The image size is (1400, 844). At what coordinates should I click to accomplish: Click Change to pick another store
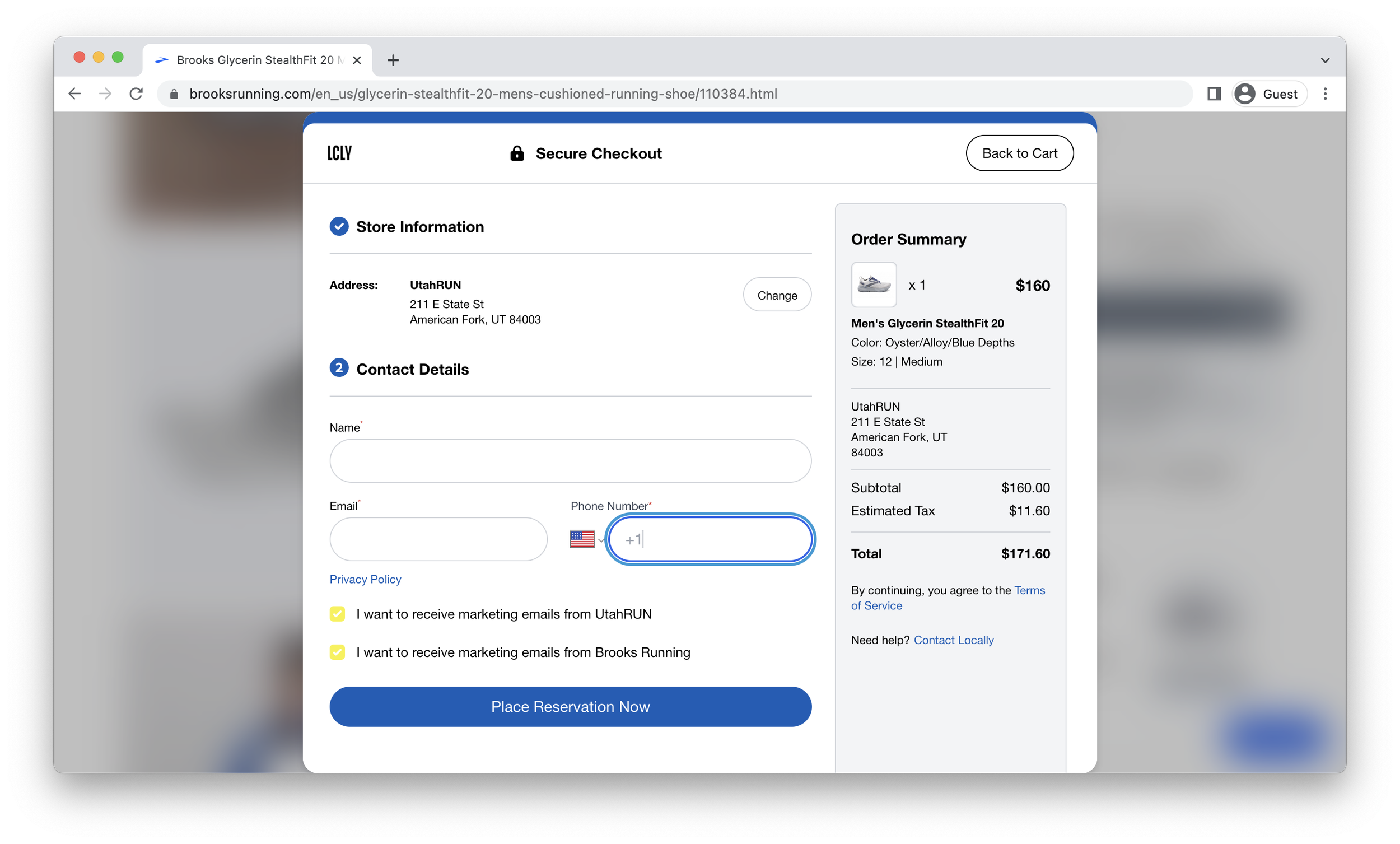(x=777, y=295)
